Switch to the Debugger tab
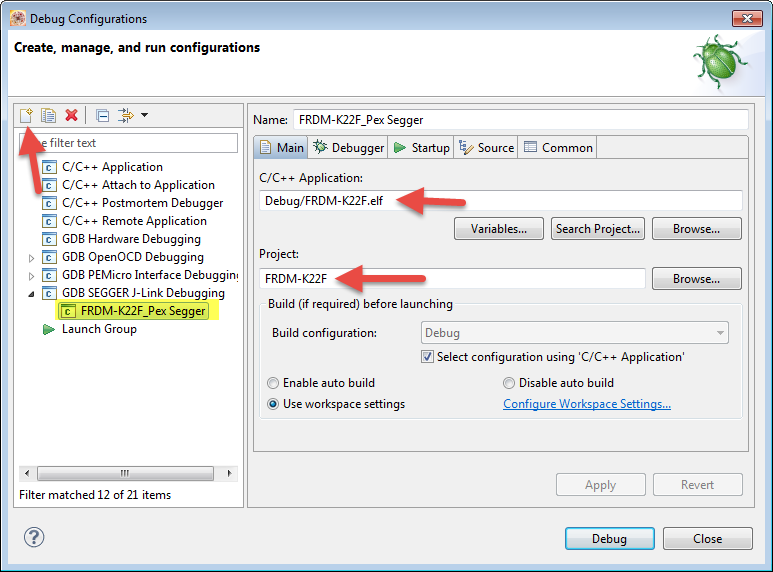 pos(348,148)
